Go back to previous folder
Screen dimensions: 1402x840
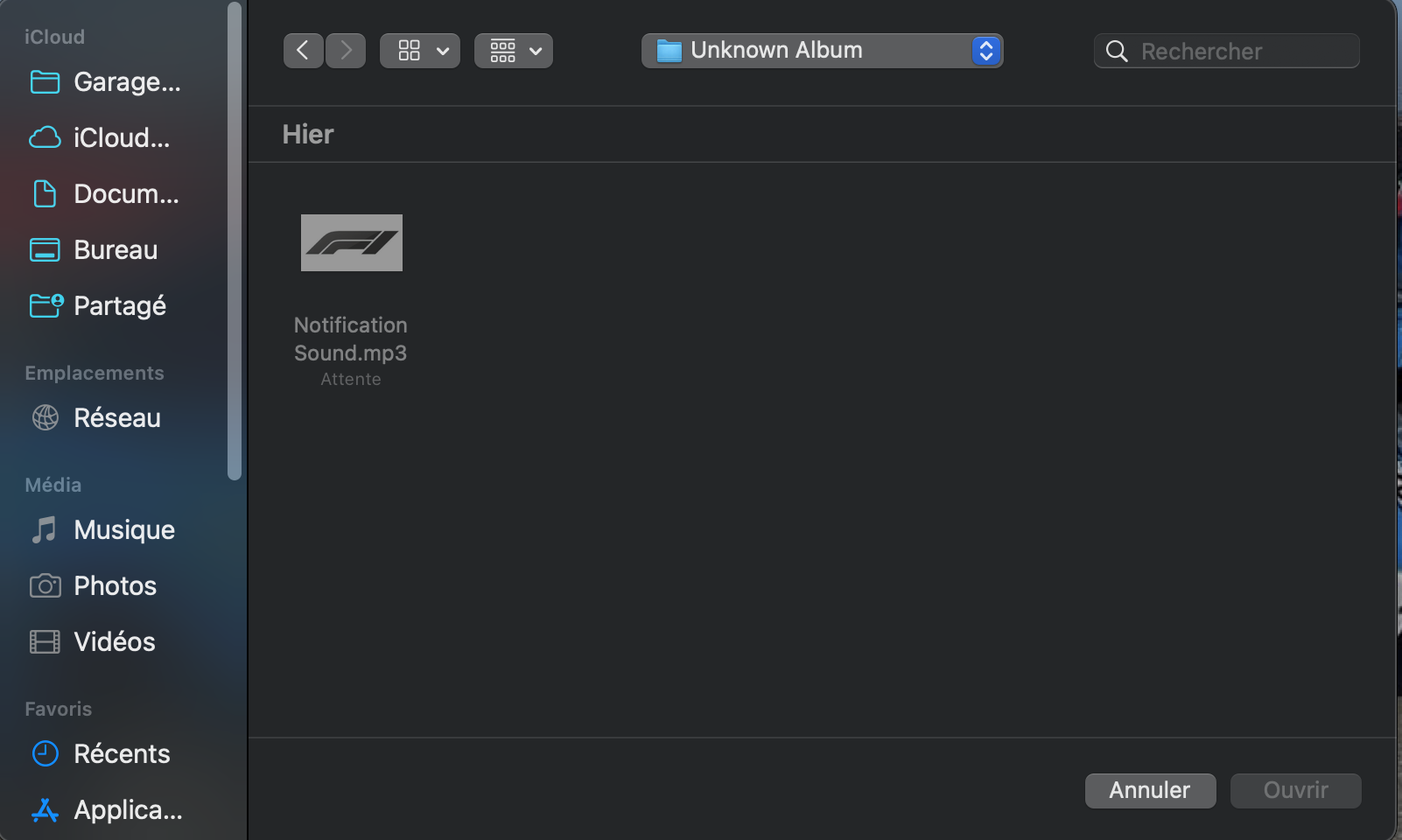click(303, 51)
